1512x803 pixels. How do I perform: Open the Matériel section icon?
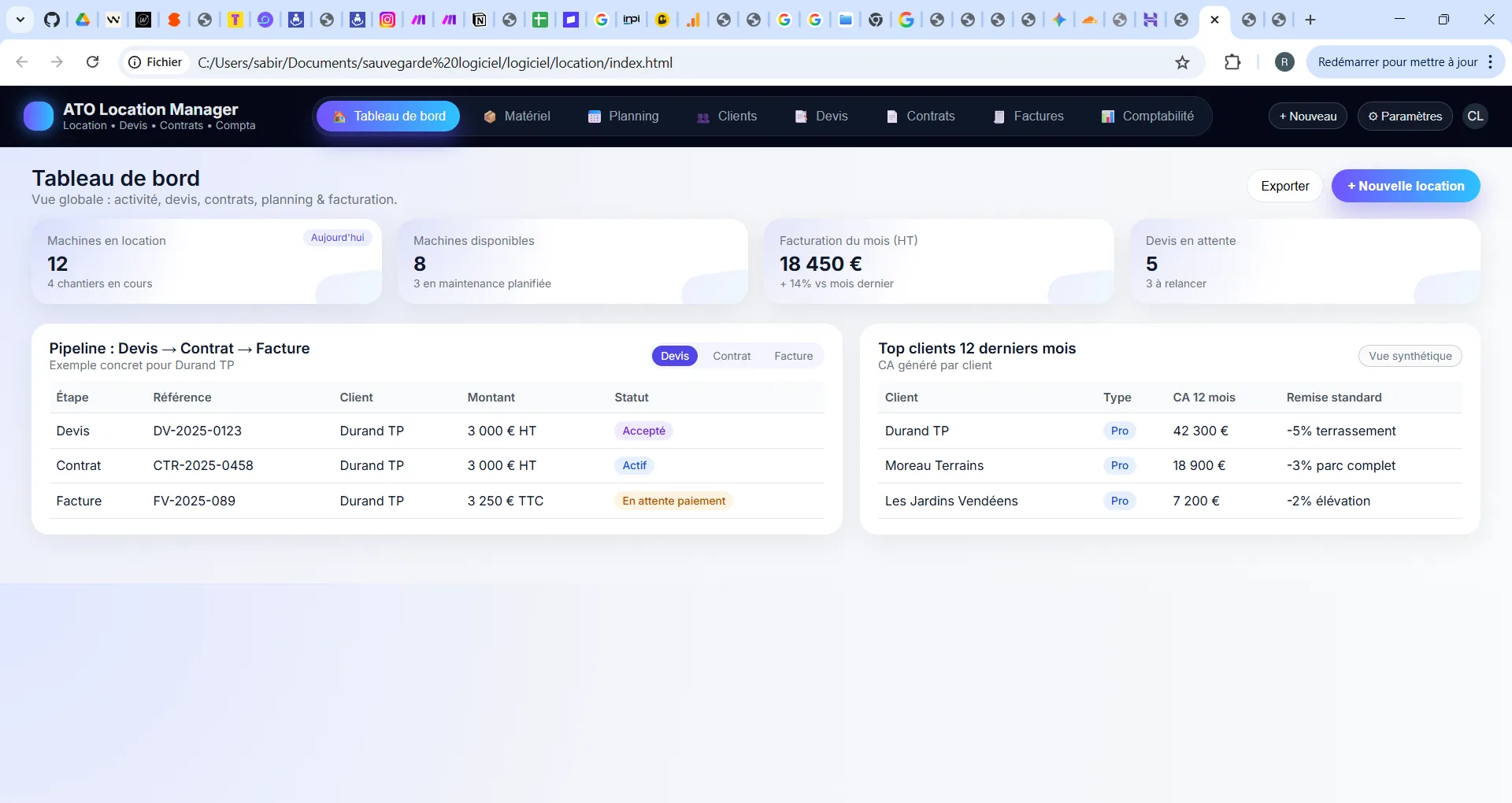click(x=489, y=116)
